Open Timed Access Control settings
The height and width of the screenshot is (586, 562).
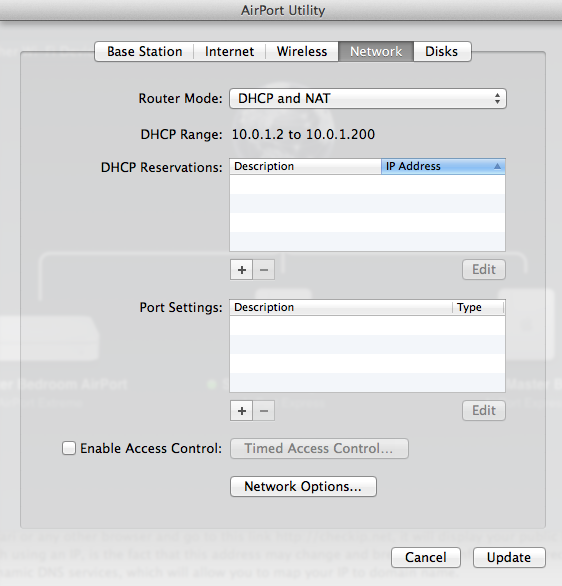point(319,448)
